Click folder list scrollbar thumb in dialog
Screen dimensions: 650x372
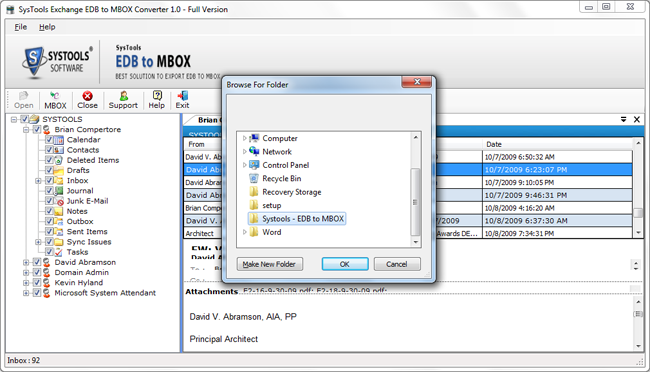(415, 202)
